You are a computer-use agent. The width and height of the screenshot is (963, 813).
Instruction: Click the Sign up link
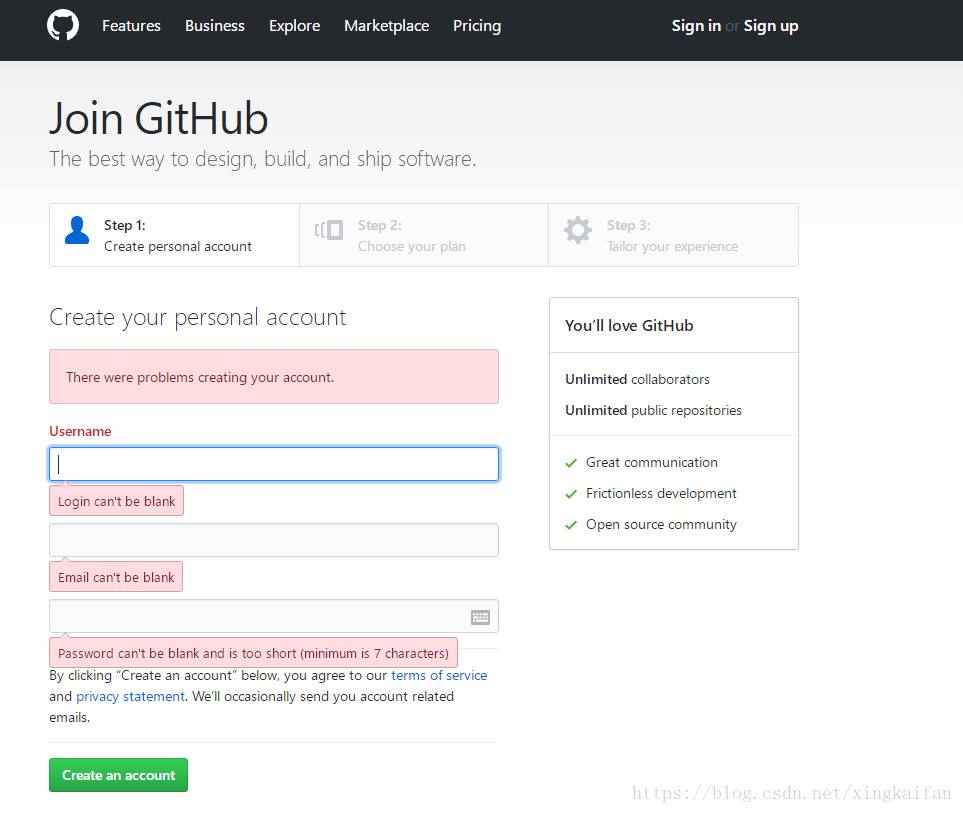(x=770, y=25)
